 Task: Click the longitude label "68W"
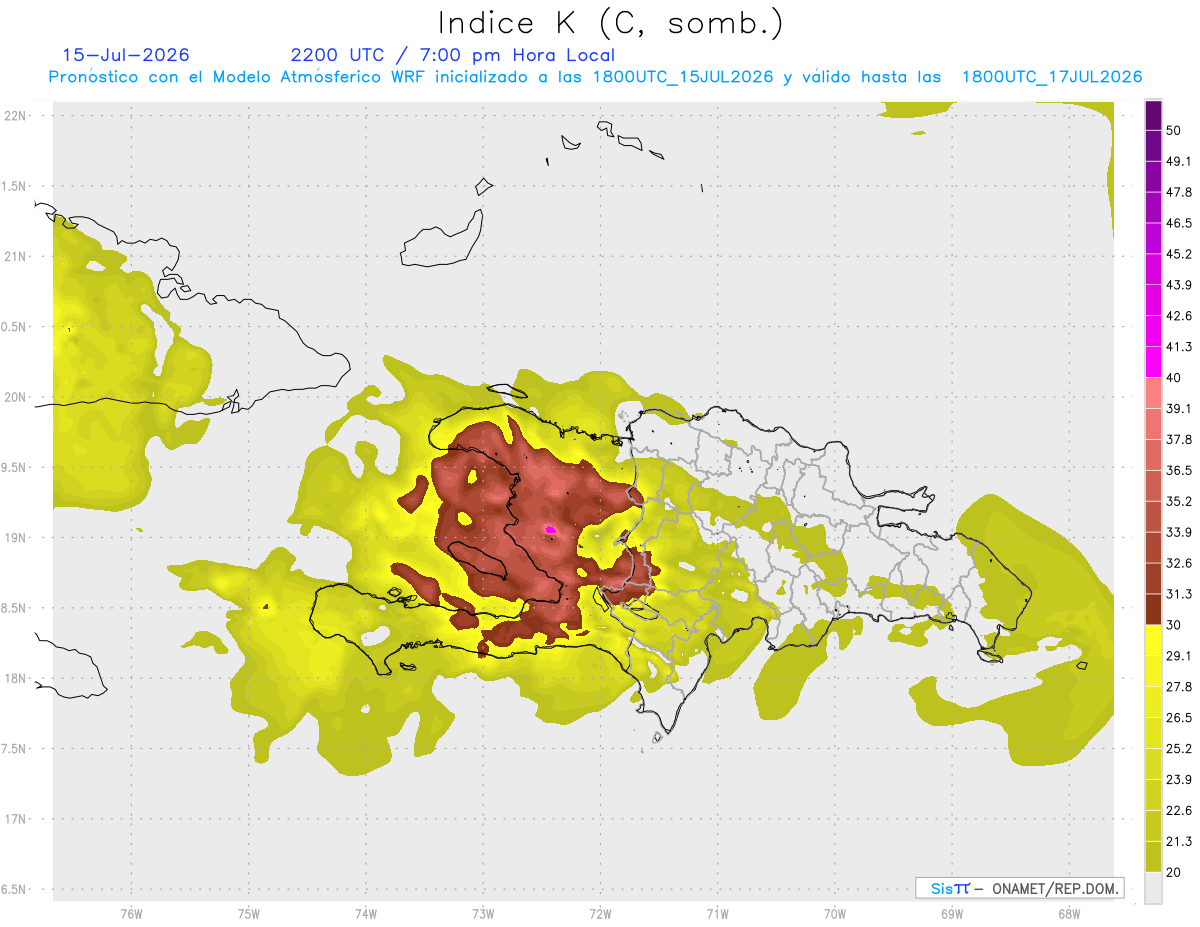click(1069, 914)
